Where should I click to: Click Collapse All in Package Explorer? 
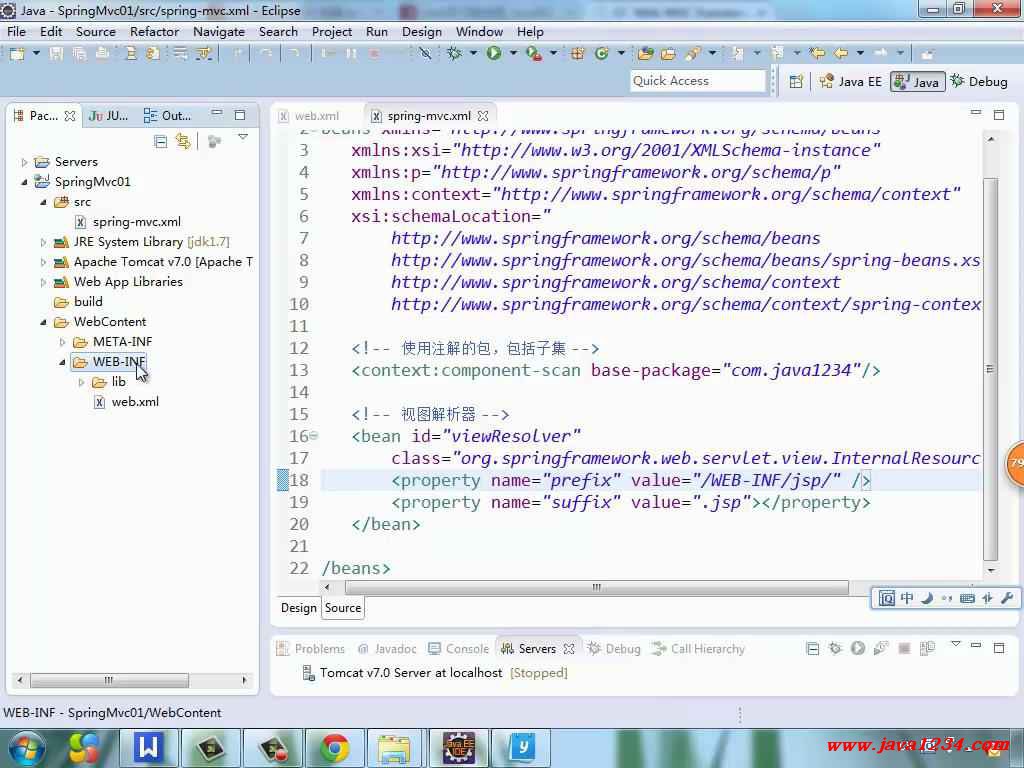coord(160,141)
